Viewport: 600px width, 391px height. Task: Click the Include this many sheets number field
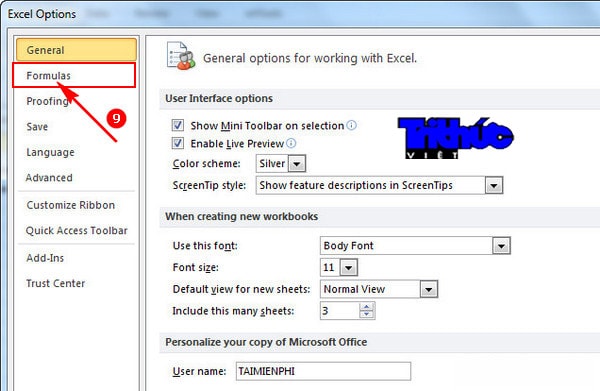tap(340, 311)
